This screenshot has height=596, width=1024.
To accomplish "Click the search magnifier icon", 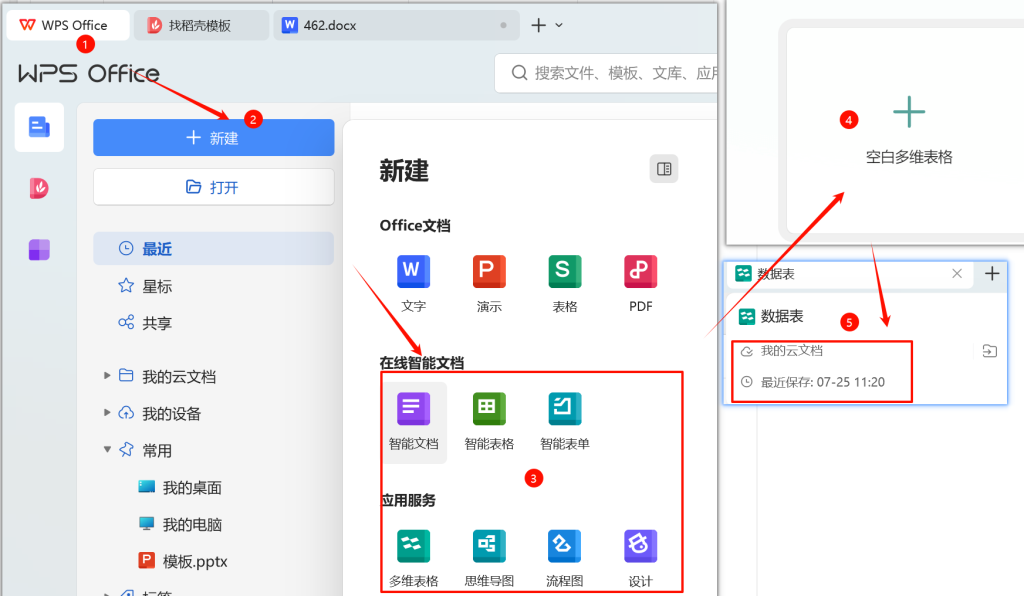I will pyautogui.click(x=519, y=72).
